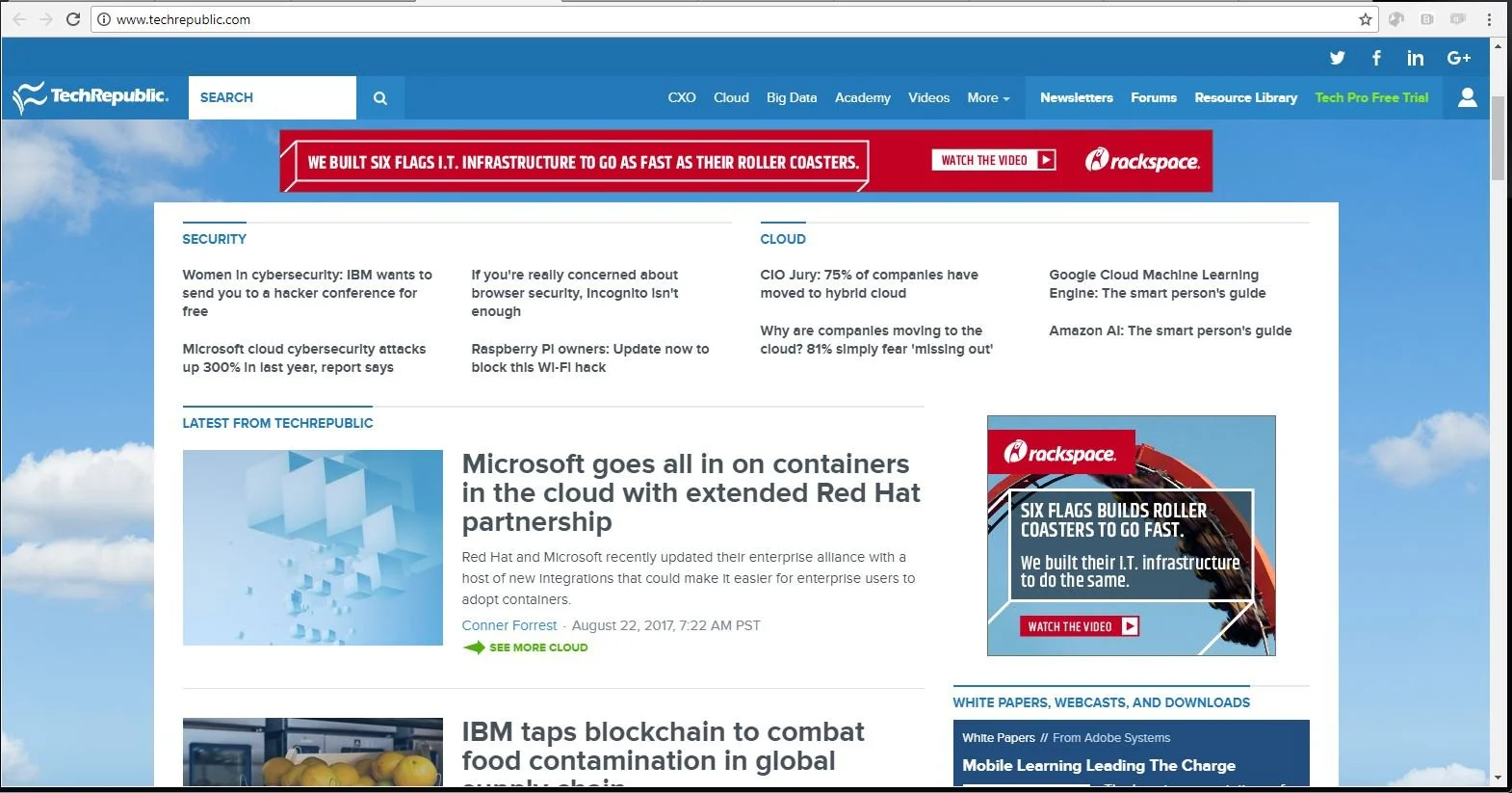Play icon on Rackspace sidebar ad Watch the Video
Viewport: 1512px width, 793px height.
[x=1130, y=626]
